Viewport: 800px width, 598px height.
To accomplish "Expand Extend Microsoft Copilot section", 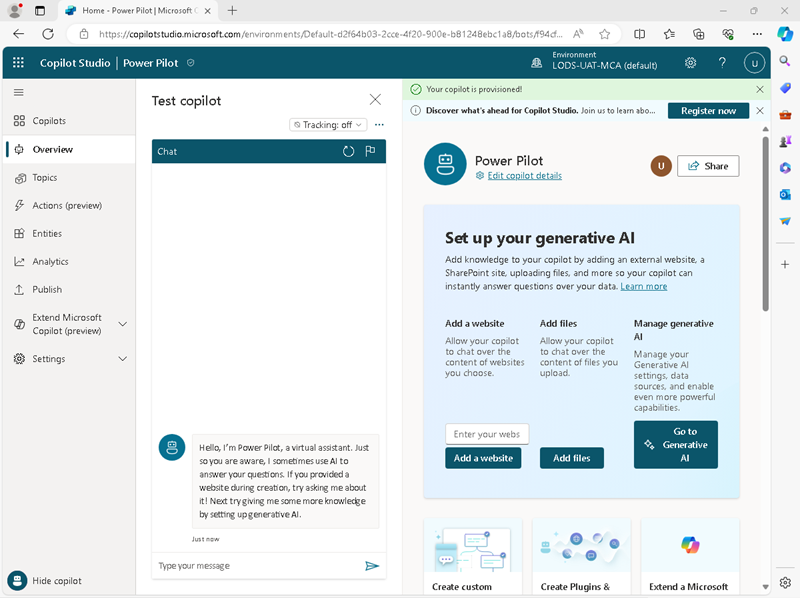I will pos(123,324).
